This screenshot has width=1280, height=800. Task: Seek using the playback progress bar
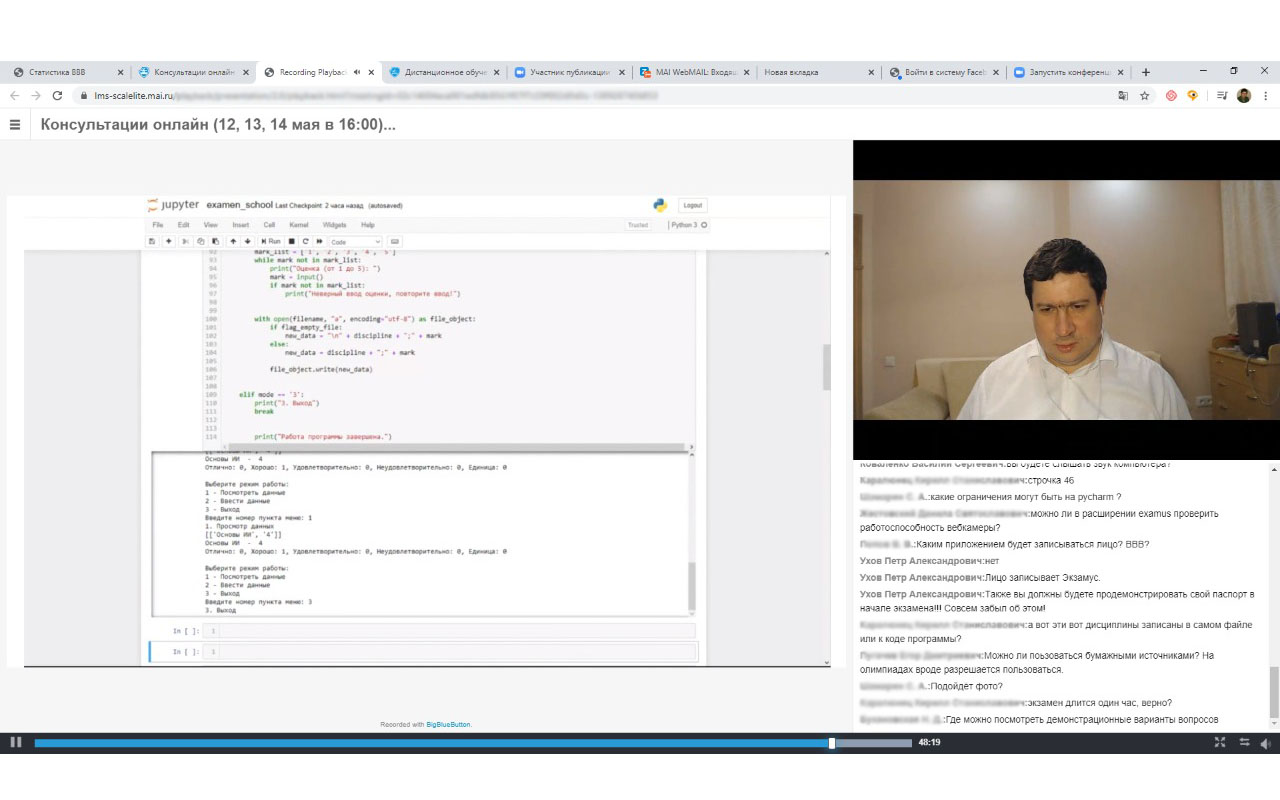pyautogui.click(x=473, y=743)
